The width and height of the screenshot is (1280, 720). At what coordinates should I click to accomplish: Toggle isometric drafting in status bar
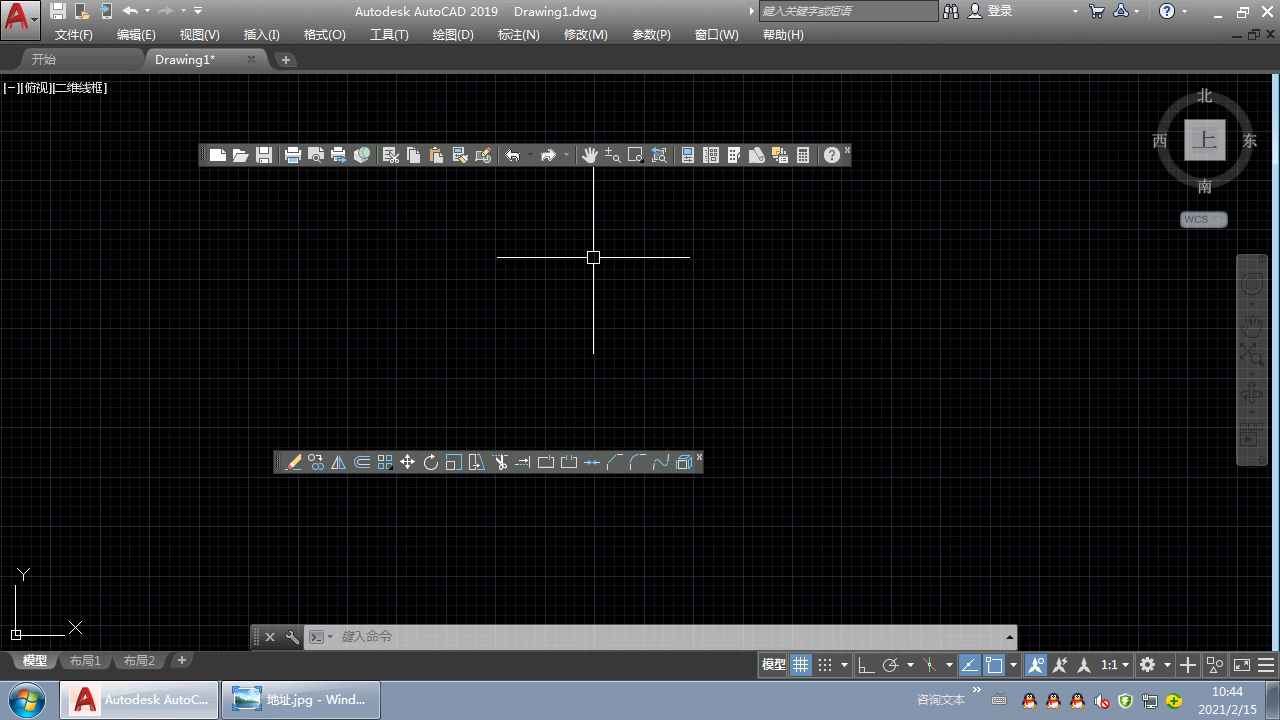pyautogui.click(x=930, y=665)
